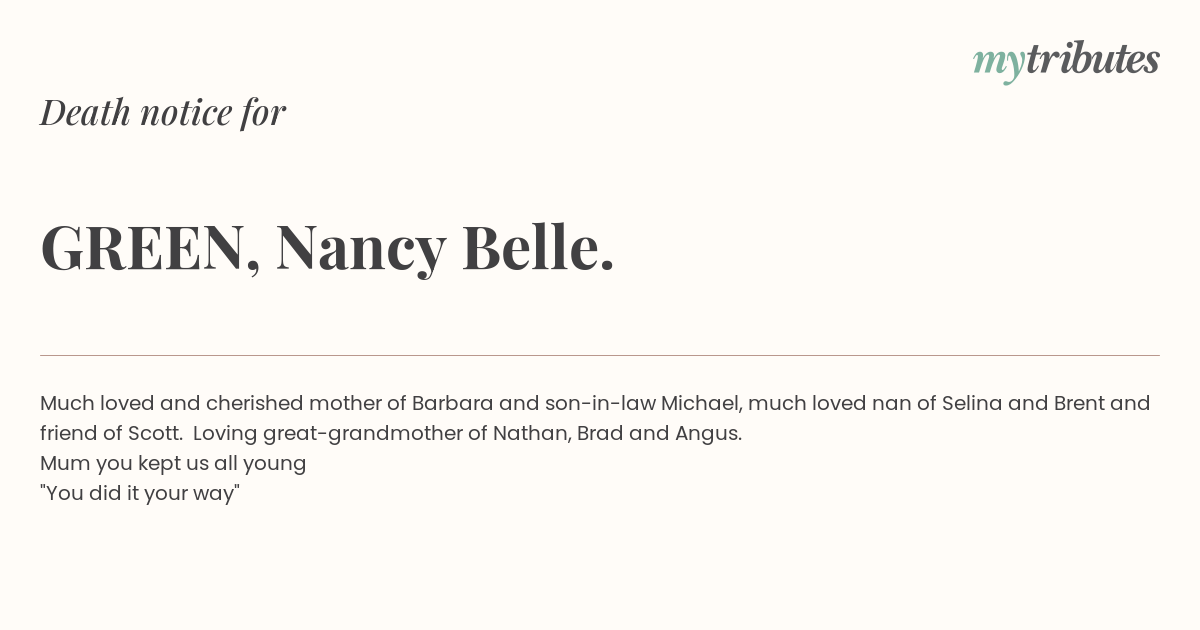Click the name "Brent" in the notice
Image resolution: width=1200 pixels, height=630 pixels.
(x=1079, y=403)
